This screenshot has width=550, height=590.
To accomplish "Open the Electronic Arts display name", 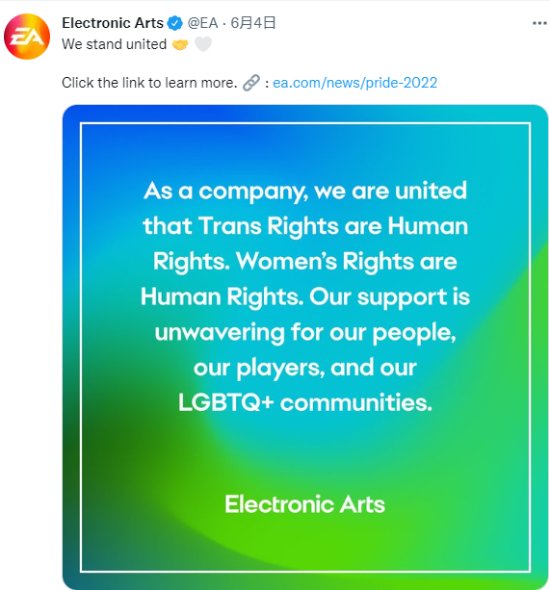I will tap(113, 23).
